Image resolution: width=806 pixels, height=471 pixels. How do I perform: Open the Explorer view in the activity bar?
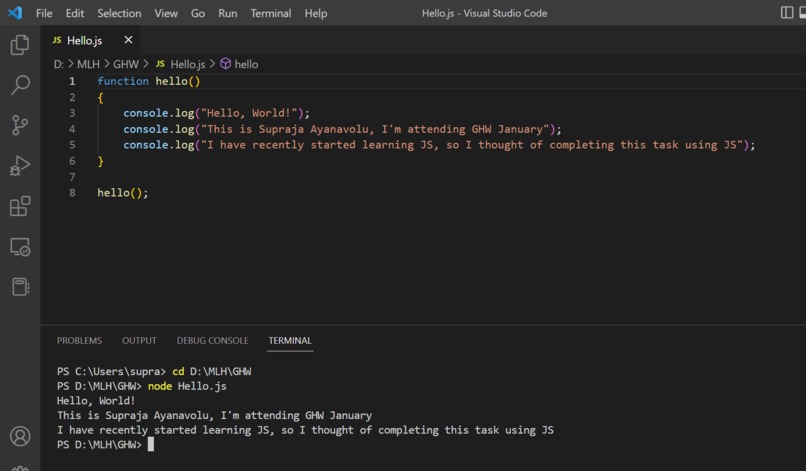coord(20,45)
